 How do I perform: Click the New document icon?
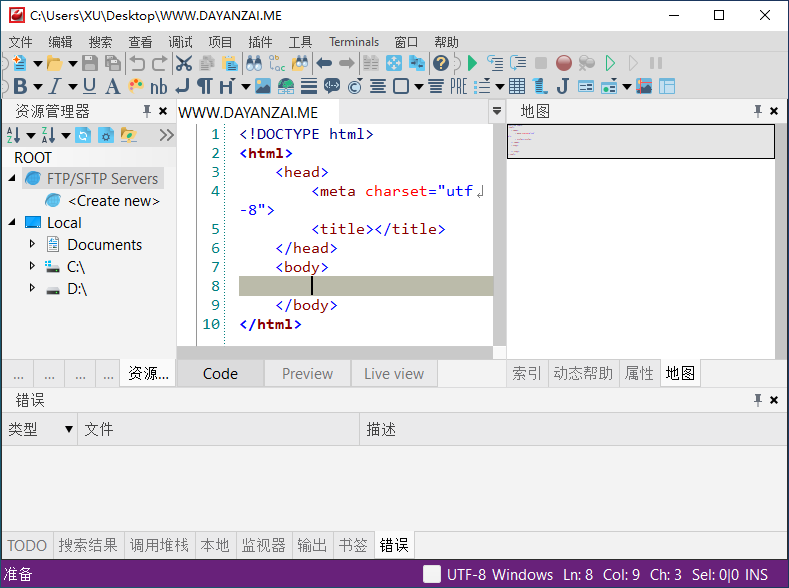coord(19,63)
